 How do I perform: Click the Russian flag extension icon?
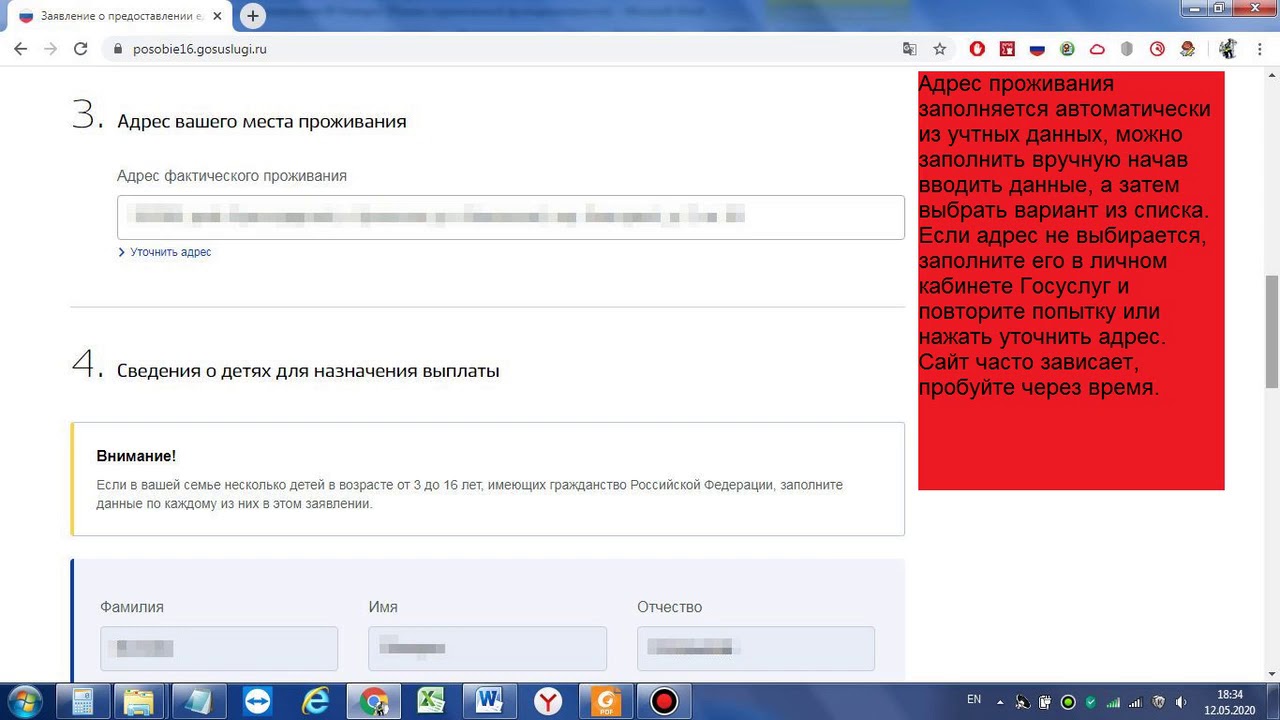1037,49
